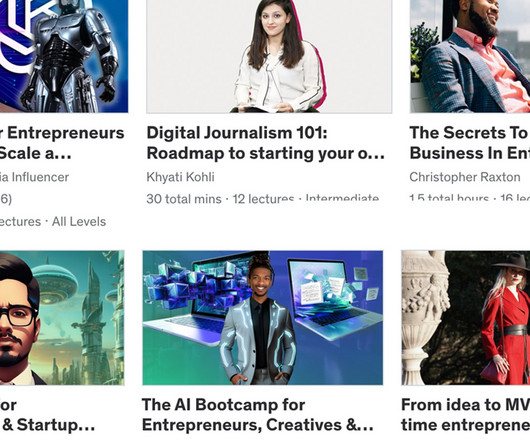Screen dimensions: 530x442
Task: Click the All Levels course info text
Action: tap(79, 222)
